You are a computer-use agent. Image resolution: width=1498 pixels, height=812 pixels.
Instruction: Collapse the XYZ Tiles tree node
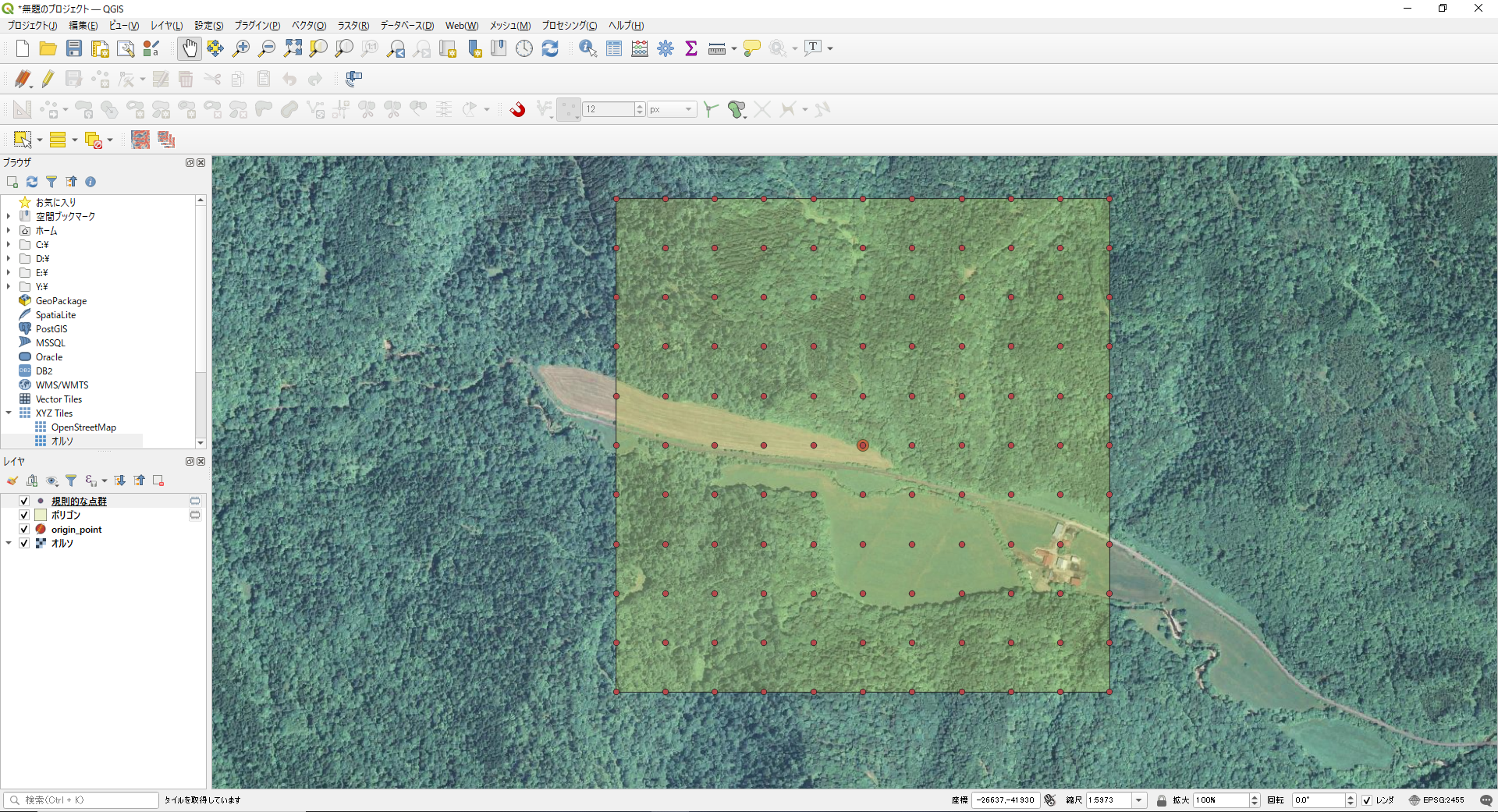pos(9,413)
